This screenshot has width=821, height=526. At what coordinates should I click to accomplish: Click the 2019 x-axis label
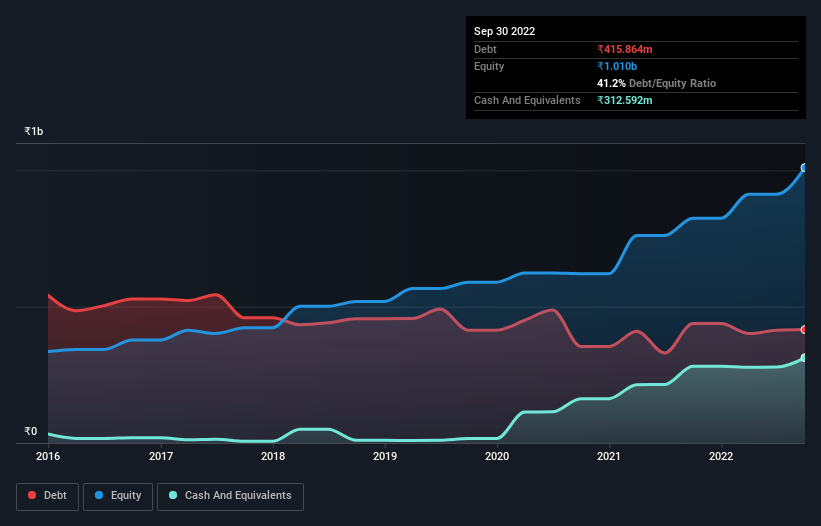pyautogui.click(x=385, y=456)
